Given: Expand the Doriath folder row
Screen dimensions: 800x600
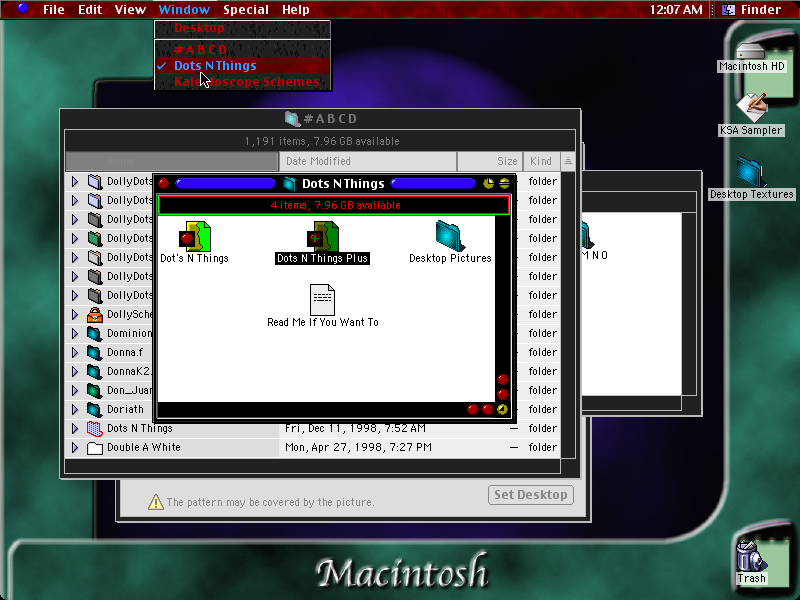Looking at the screenshot, I should pyautogui.click(x=75, y=409).
